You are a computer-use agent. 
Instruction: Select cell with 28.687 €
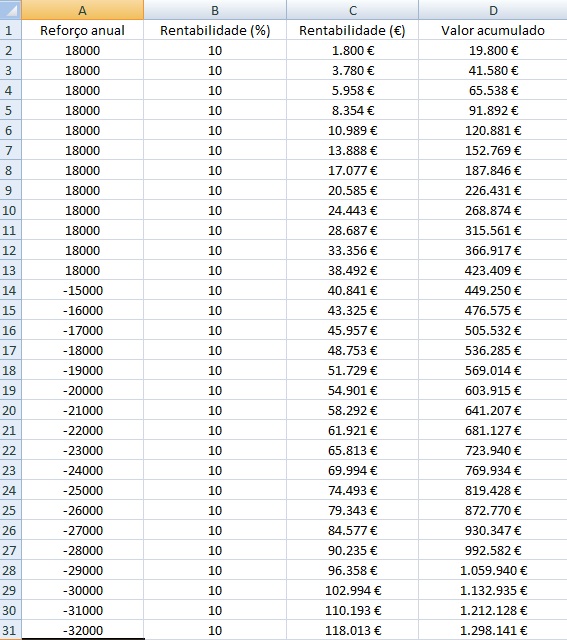(x=352, y=230)
